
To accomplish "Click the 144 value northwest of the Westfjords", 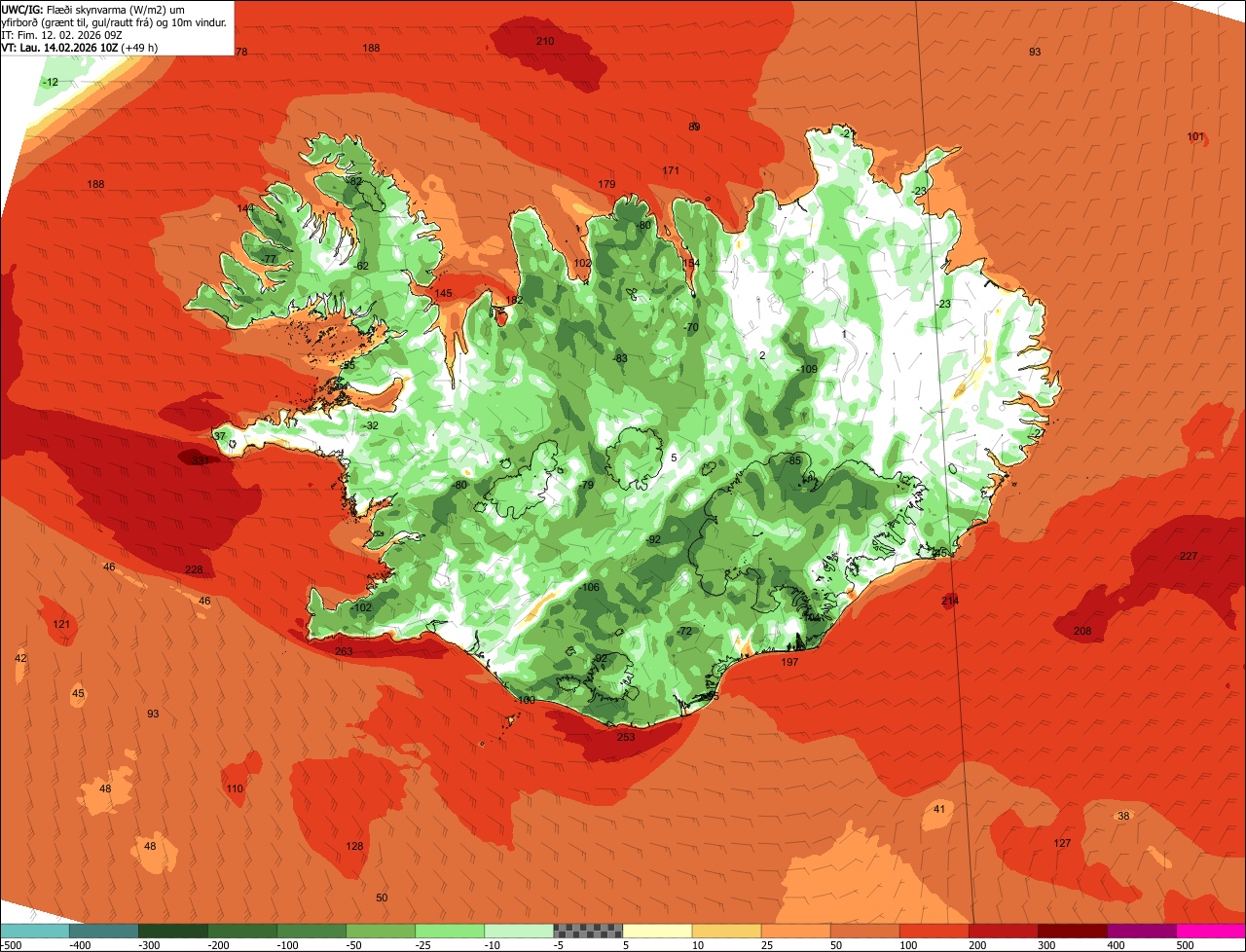I will tap(245, 208).
